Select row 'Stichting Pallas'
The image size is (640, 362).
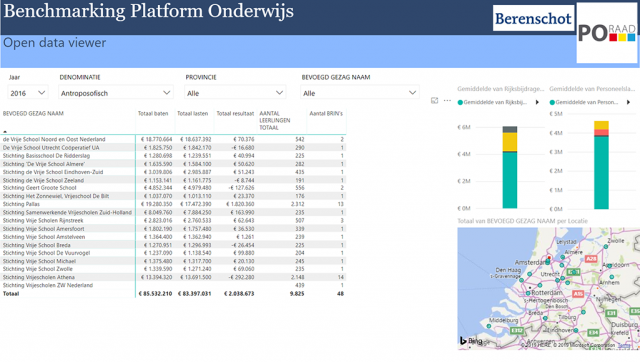(x=173, y=204)
